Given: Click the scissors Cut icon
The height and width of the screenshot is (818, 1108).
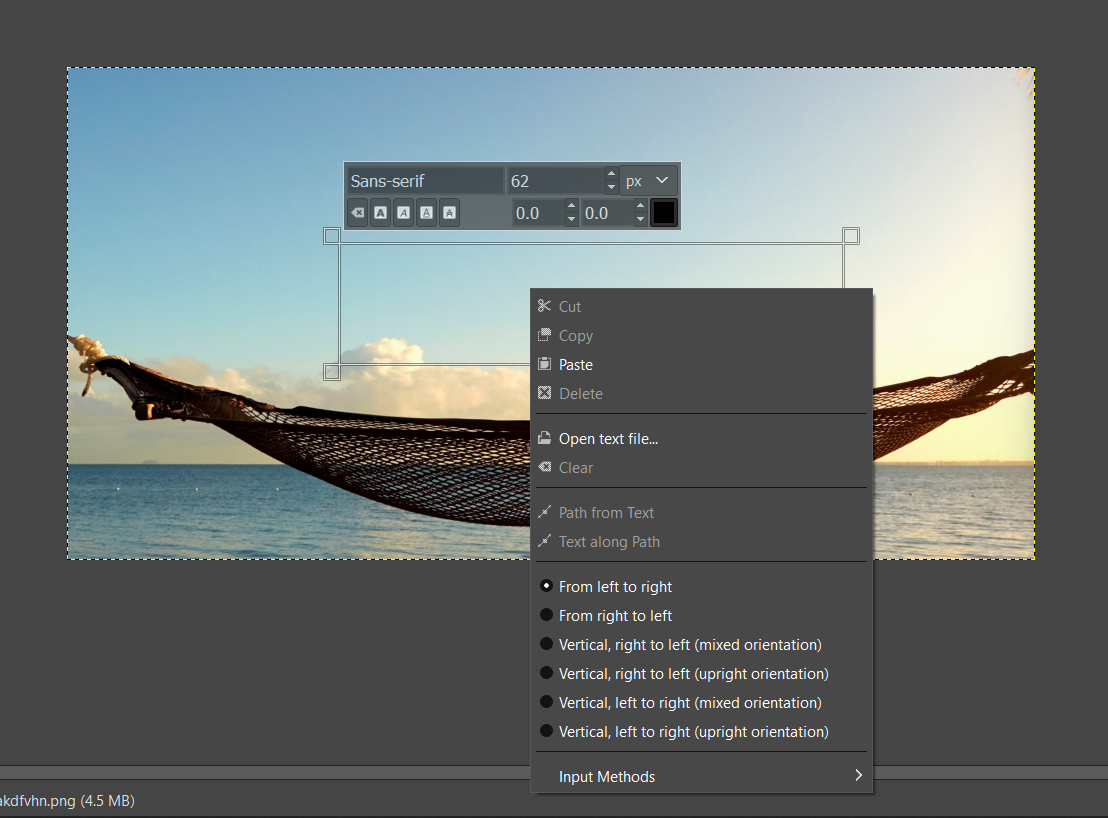Looking at the screenshot, I should pyautogui.click(x=545, y=307).
